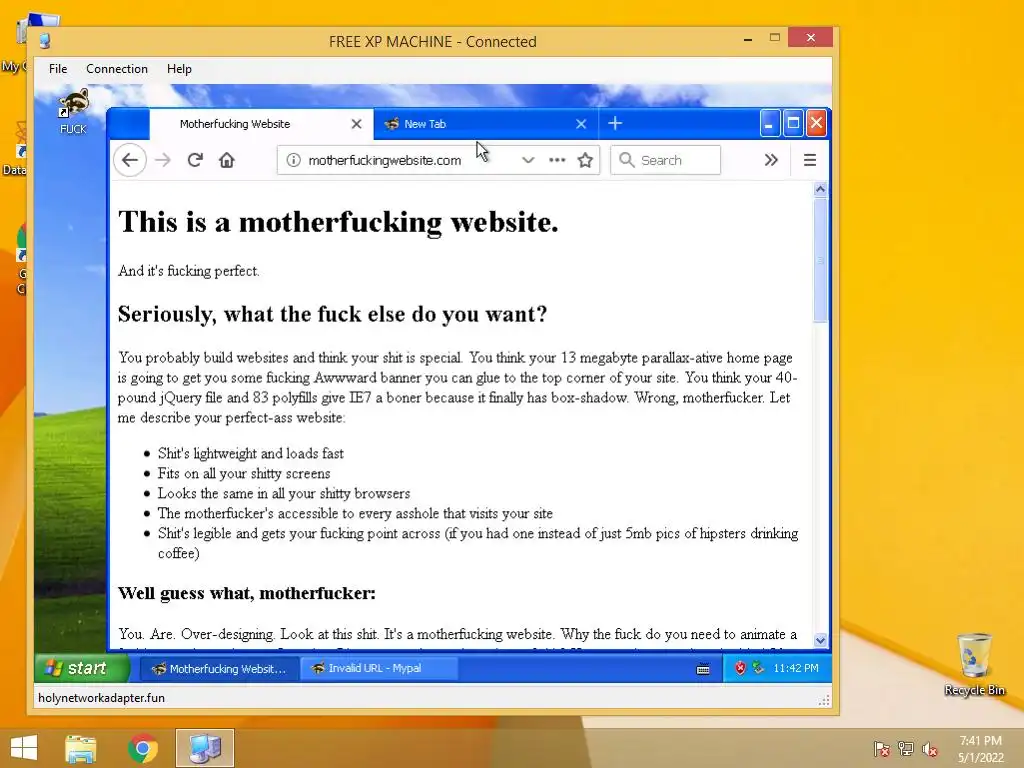This screenshot has height=768, width=1024.
Task: Click bullet "Shit's lightweight and loads fast"
Action: point(251,453)
